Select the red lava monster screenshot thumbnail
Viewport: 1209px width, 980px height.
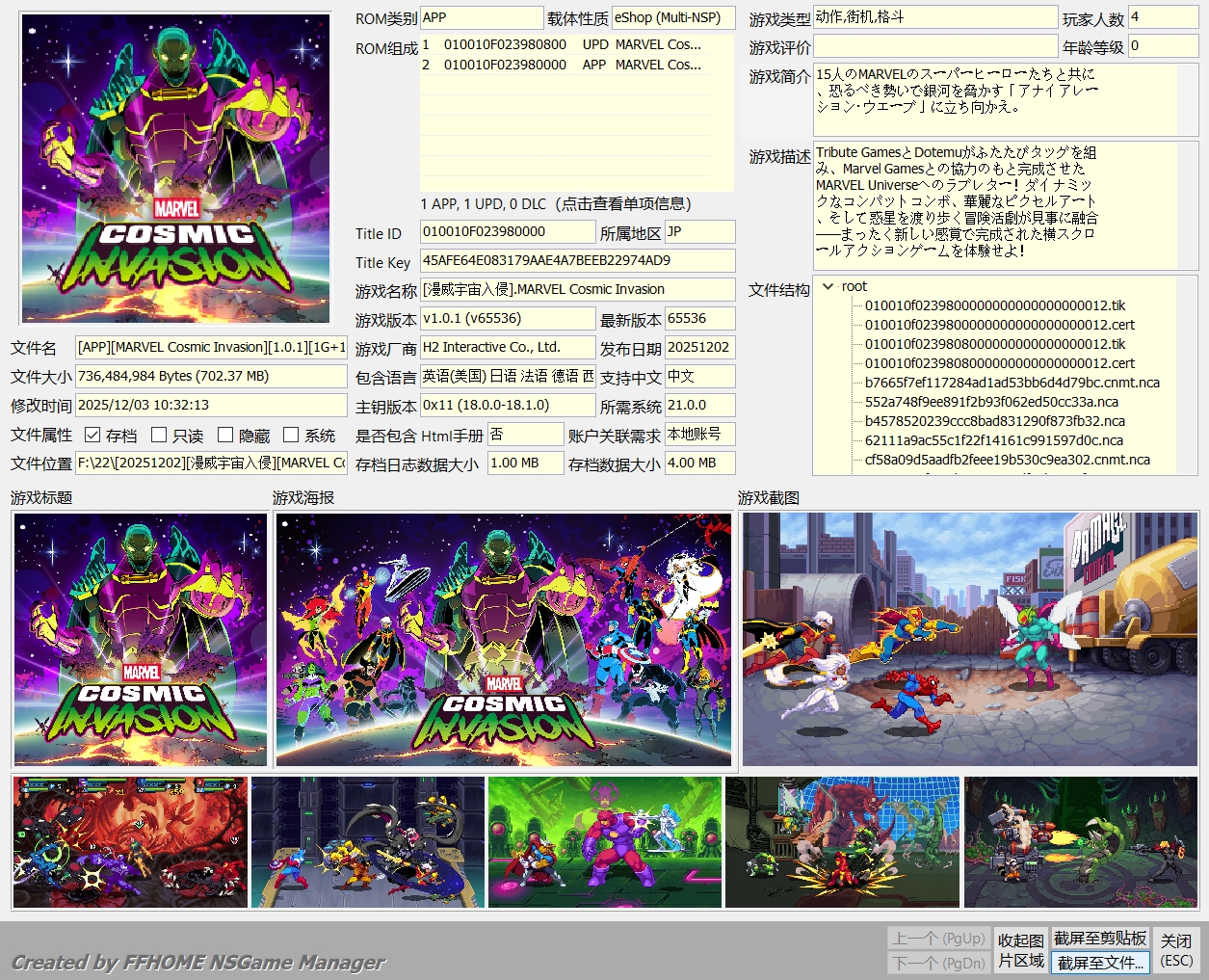coord(130,842)
